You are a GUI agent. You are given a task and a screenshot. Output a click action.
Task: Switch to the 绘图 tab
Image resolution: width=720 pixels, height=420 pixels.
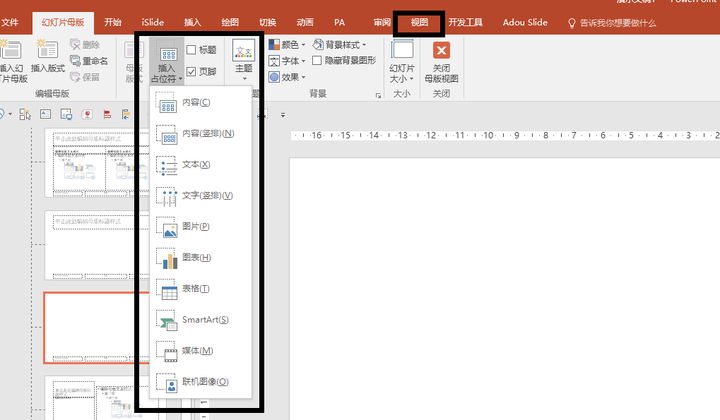coord(230,22)
